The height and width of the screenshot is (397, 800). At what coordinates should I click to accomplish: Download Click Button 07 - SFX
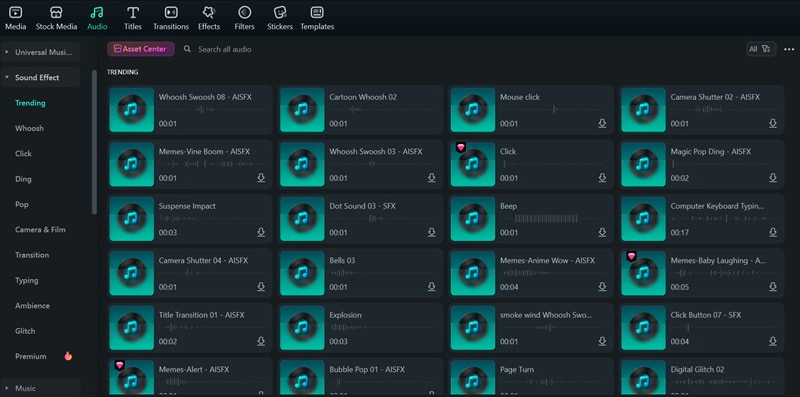pyautogui.click(x=773, y=341)
